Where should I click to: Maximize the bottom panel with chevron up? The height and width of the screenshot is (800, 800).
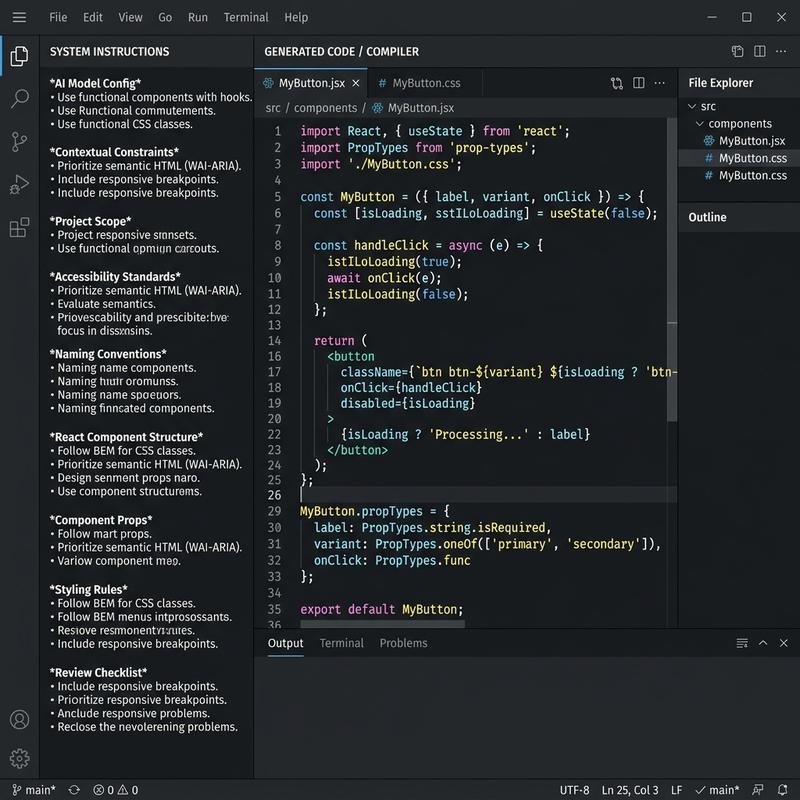(763, 643)
